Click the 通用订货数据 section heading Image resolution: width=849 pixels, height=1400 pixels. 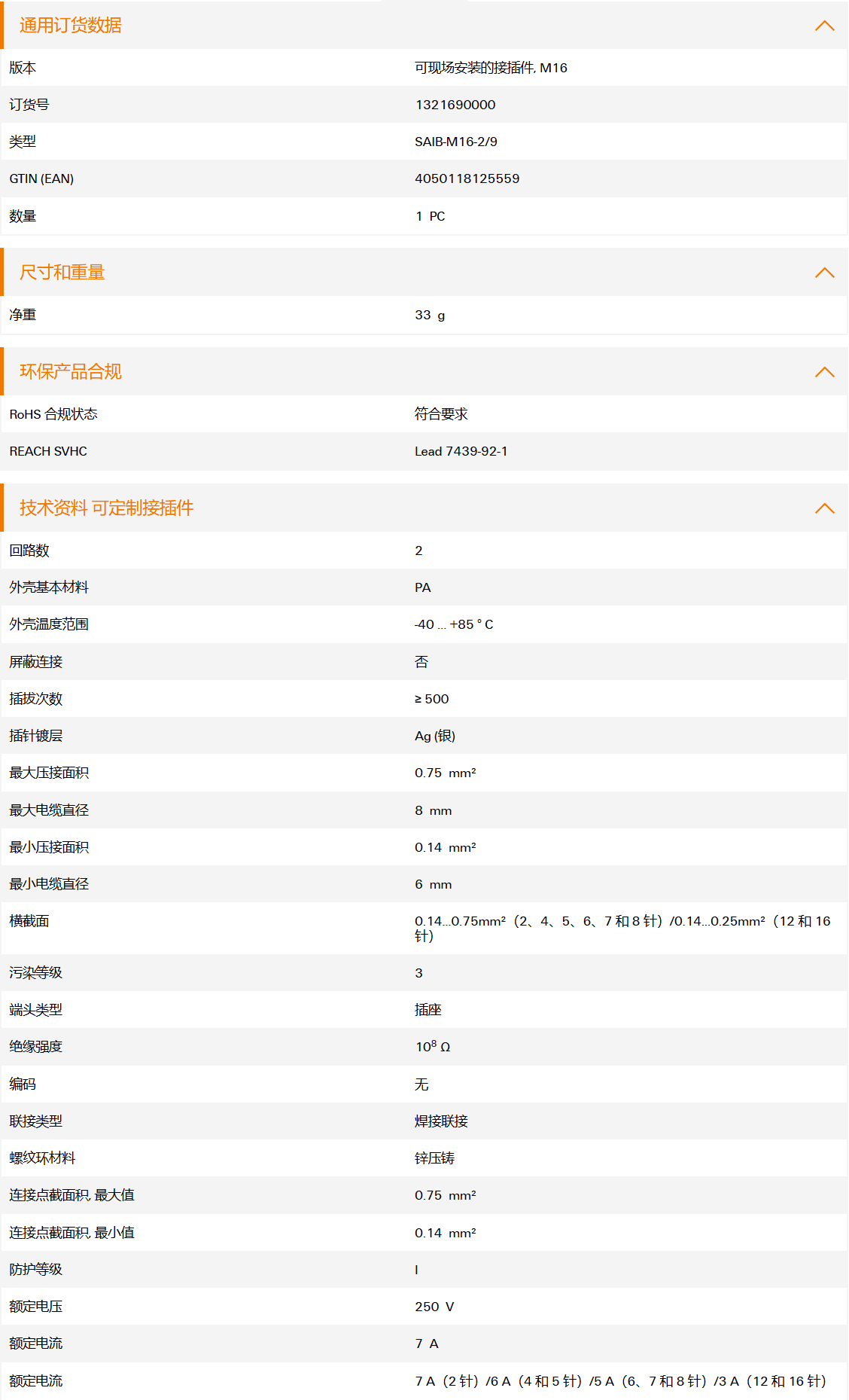point(71,26)
